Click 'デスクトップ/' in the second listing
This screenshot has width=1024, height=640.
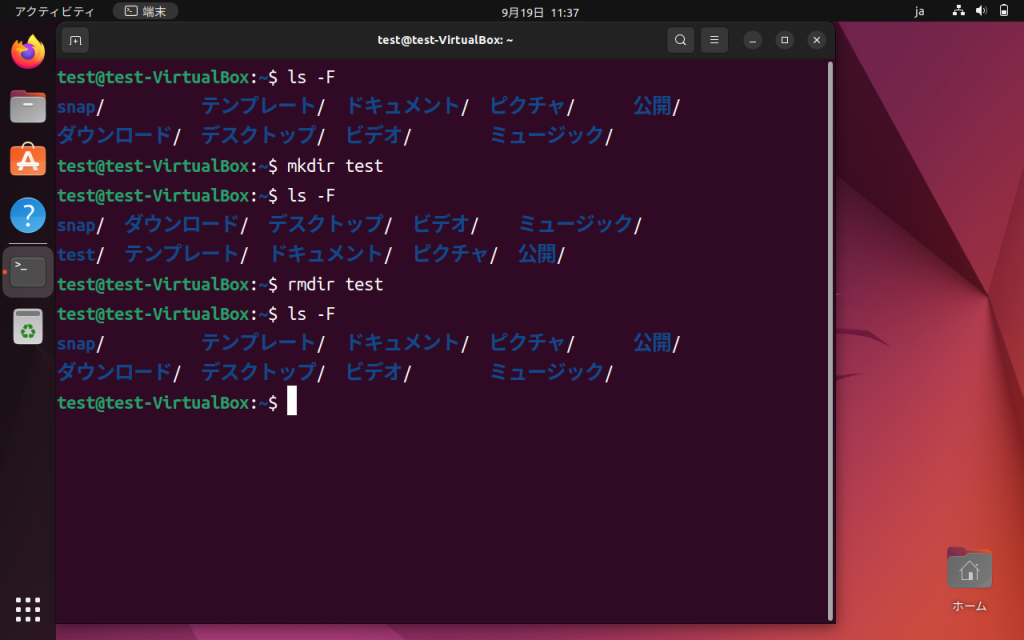pyautogui.click(x=330, y=225)
